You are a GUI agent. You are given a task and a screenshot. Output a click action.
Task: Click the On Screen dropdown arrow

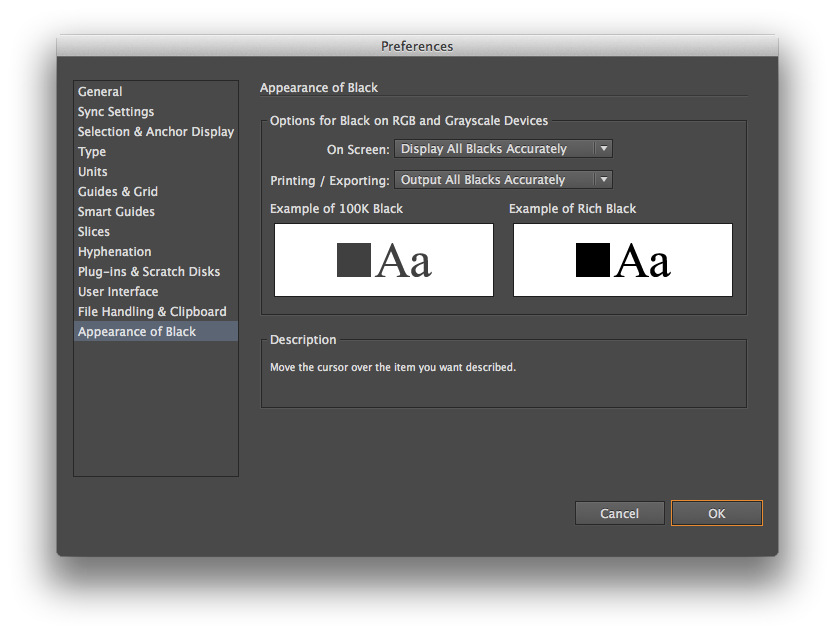(604, 148)
